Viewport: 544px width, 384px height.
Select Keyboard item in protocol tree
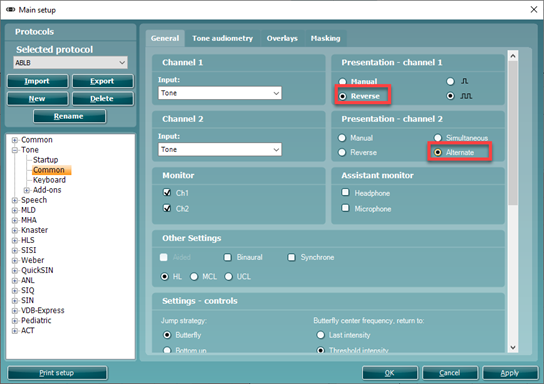pos(49,180)
